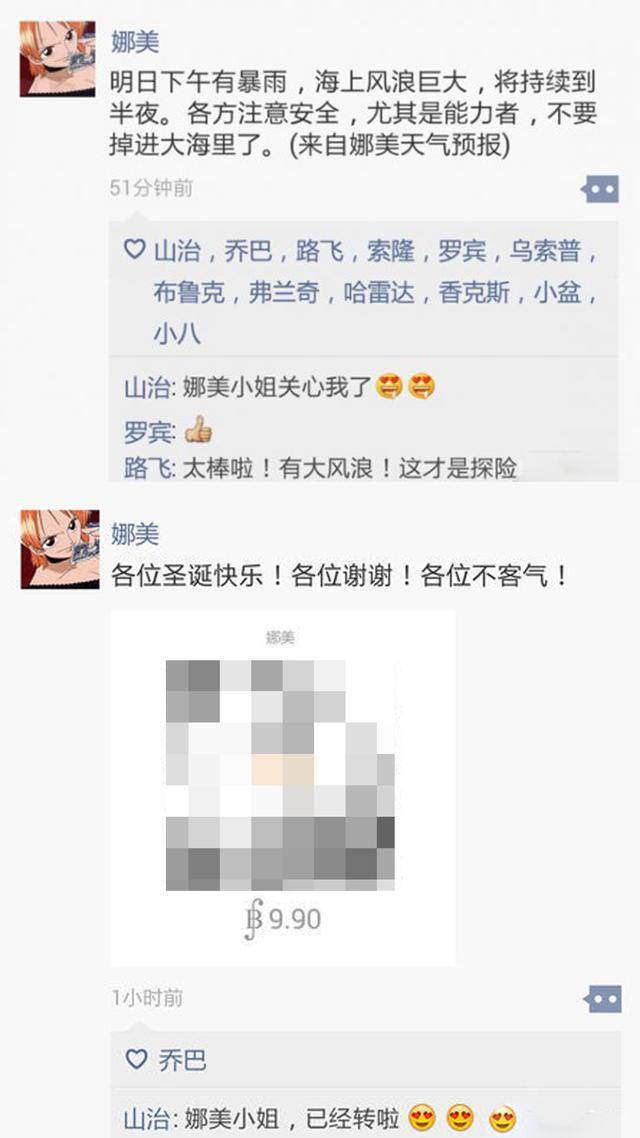The width and height of the screenshot is (640, 1138).
Task: Tap 娜美's avatar on the first post
Action: click(57, 58)
